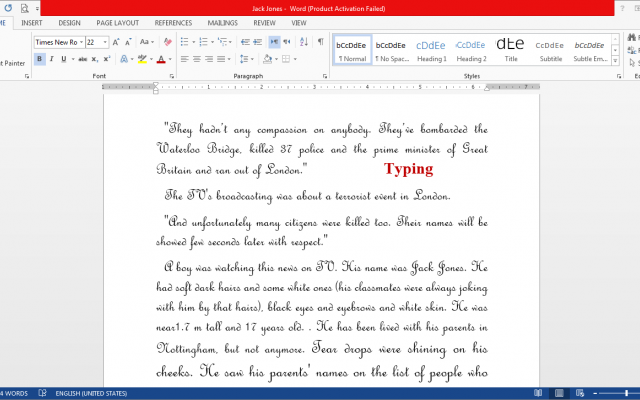Expand the Styles gallery more button
The image size is (640, 400).
(x=616, y=61)
